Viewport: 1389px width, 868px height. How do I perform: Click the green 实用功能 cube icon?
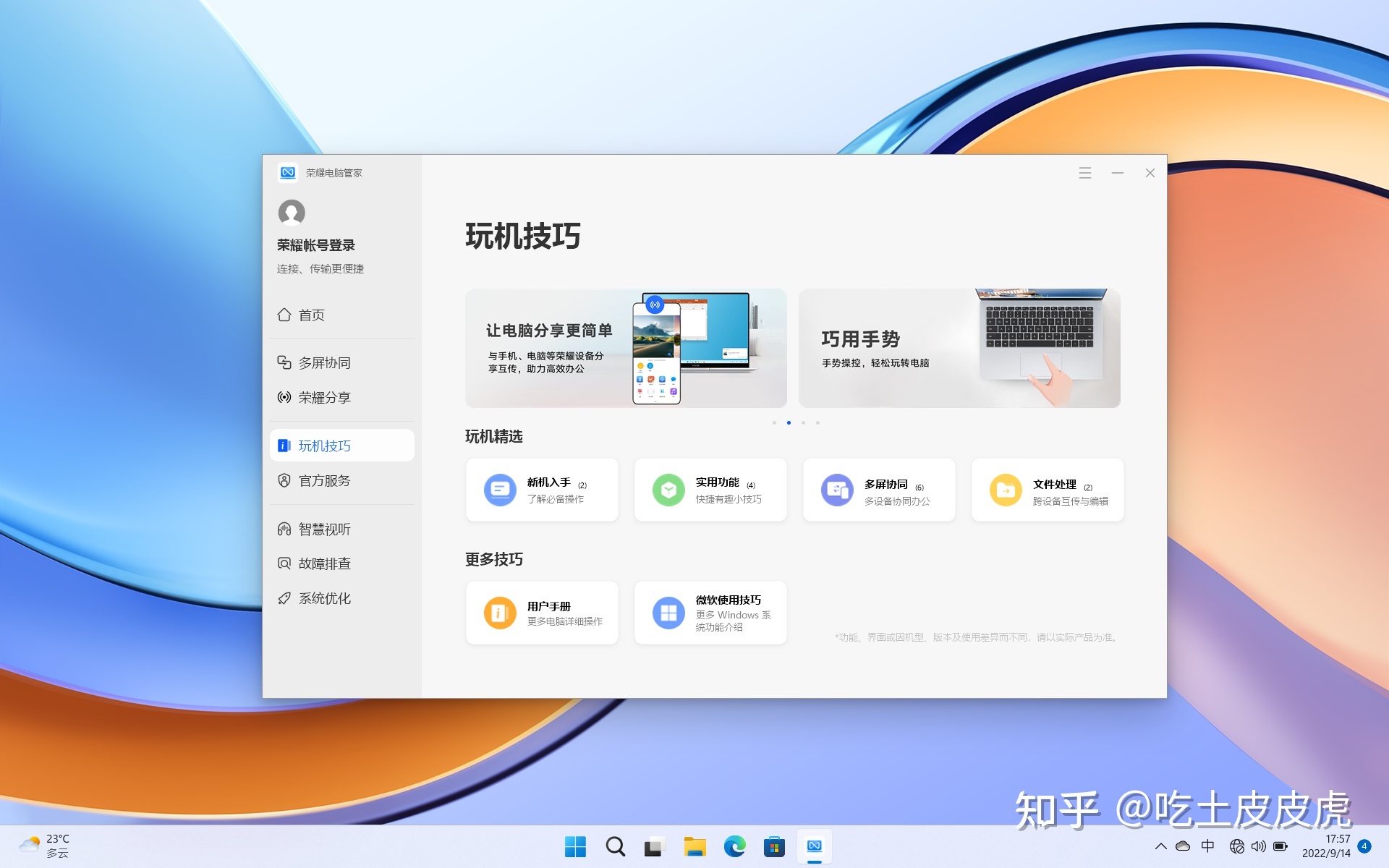668,490
